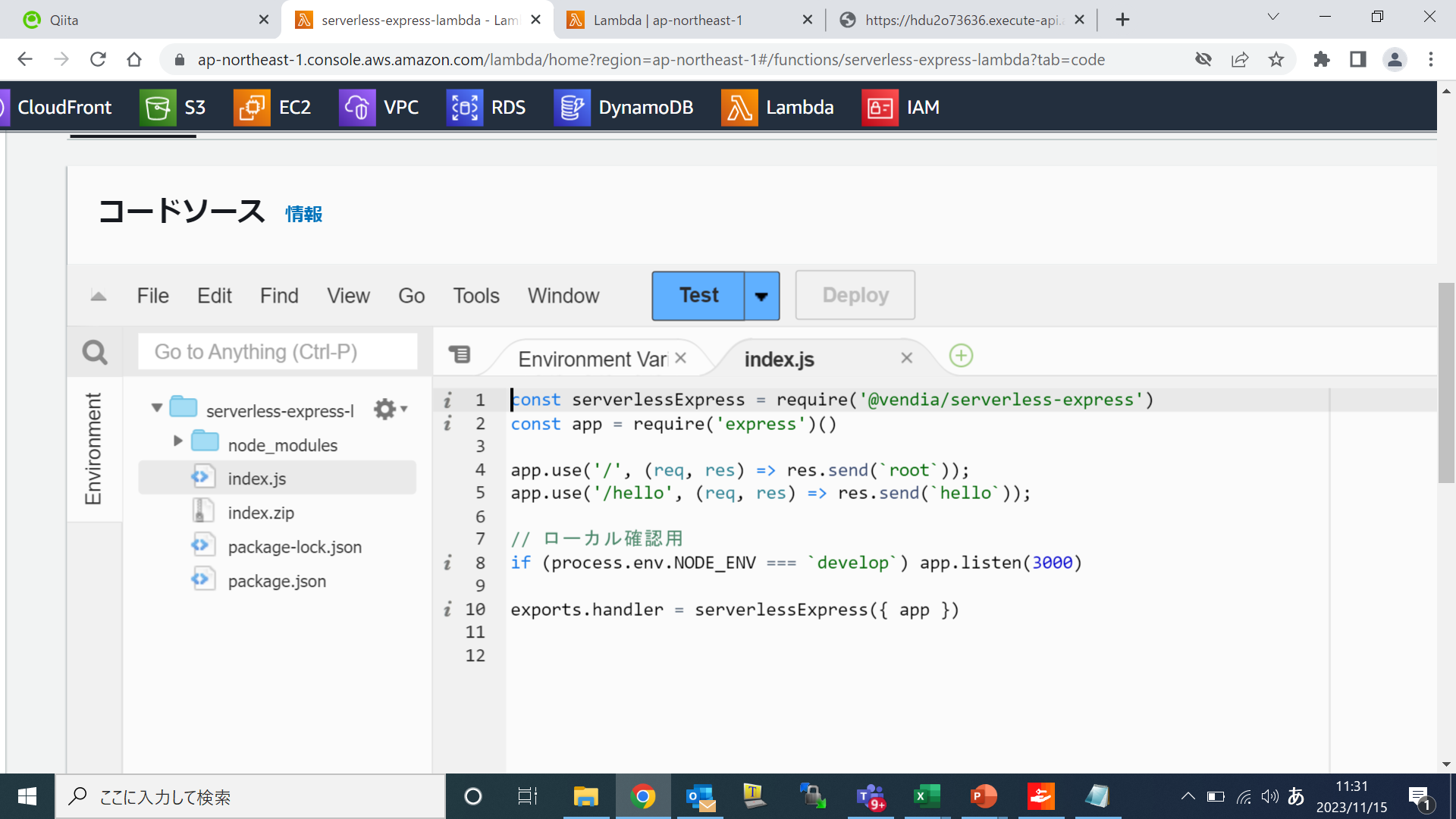1456x819 pixels.
Task: Click the info marker on line 8
Action: 447,563
